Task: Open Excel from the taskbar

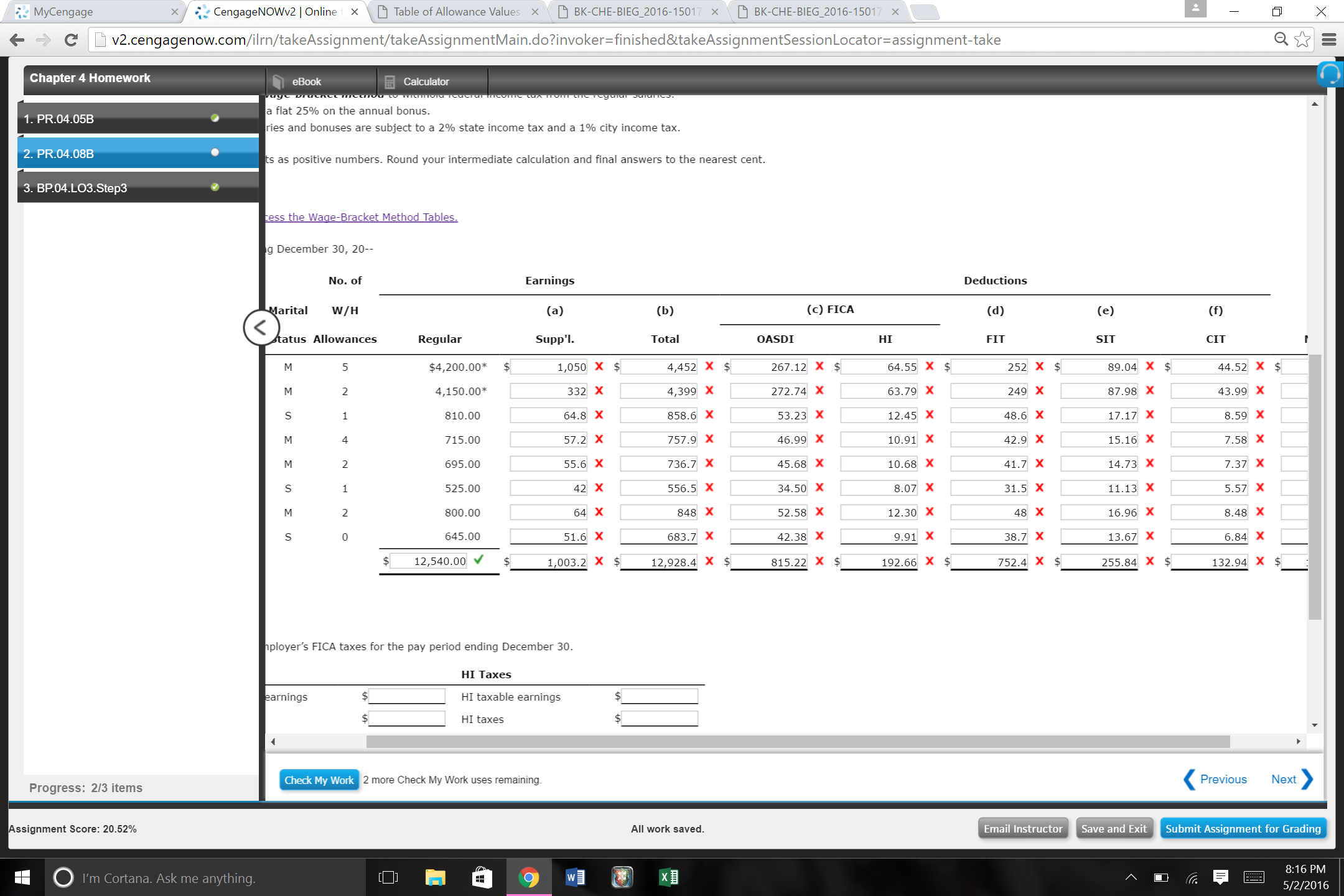Action: click(x=668, y=877)
